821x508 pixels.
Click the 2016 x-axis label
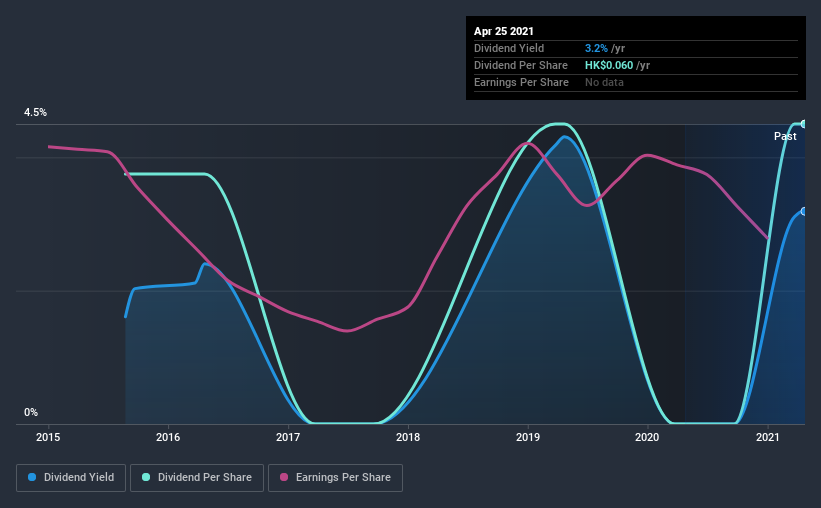click(x=168, y=437)
